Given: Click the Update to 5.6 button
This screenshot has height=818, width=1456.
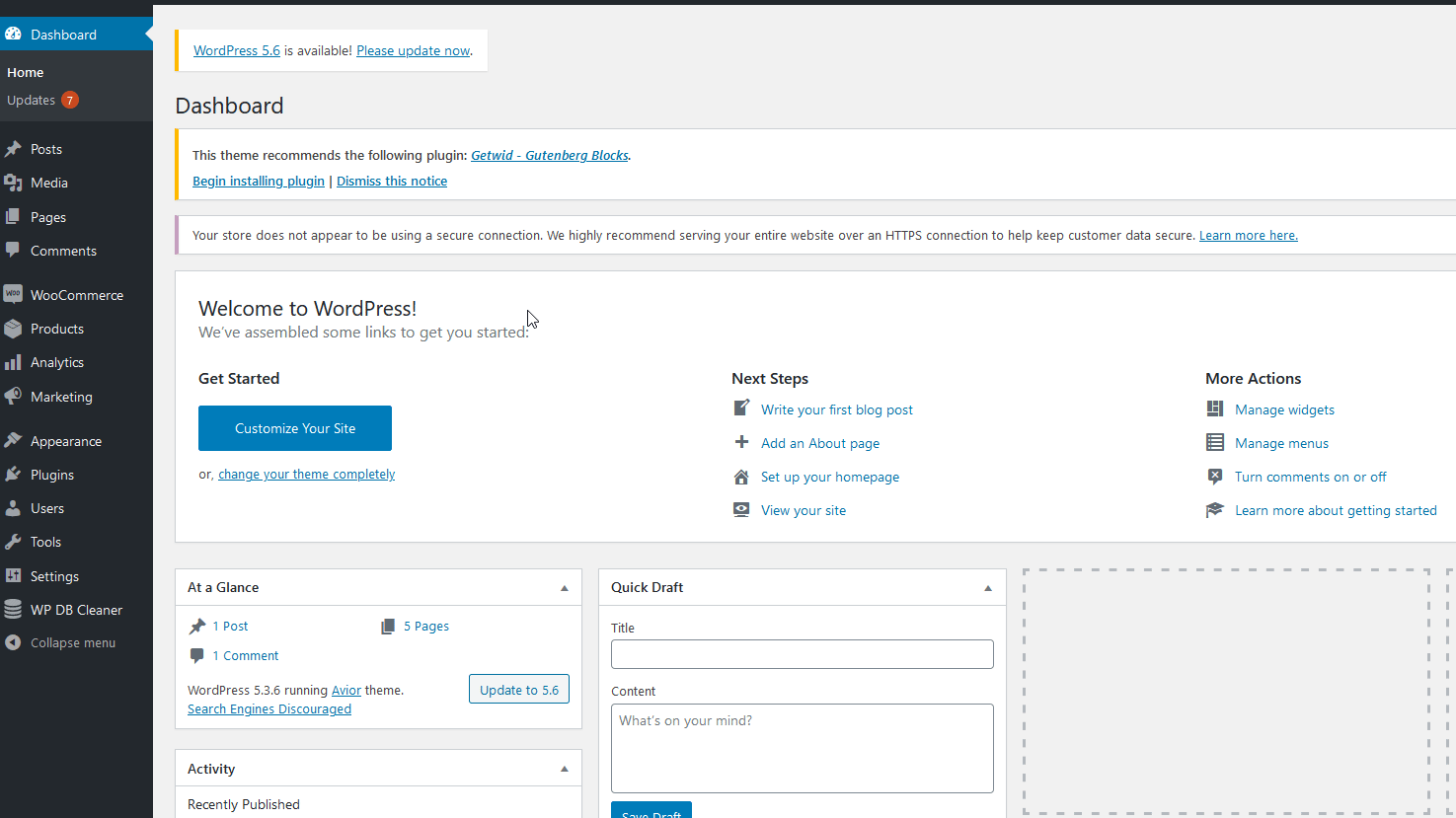Looking at the screenshot, I should [x=519, y=690].
